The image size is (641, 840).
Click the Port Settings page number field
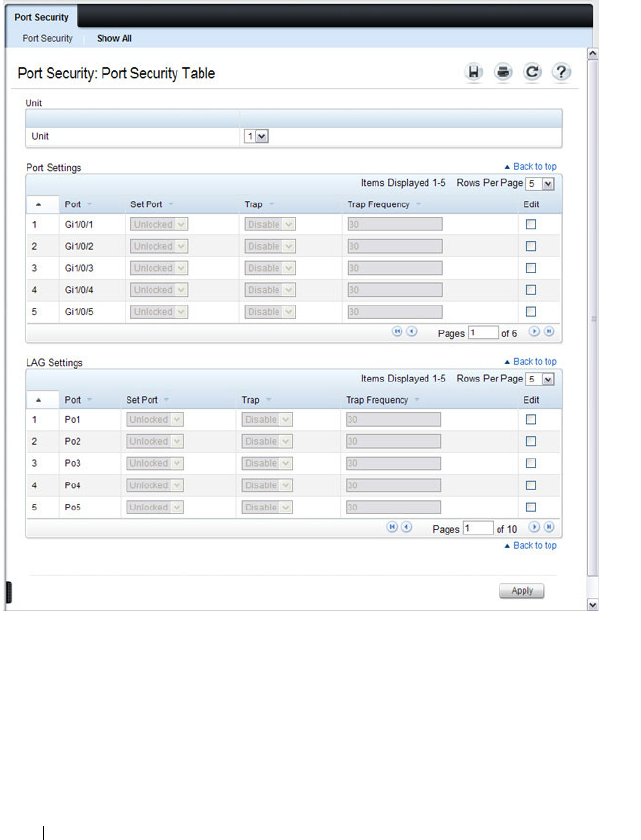pos(484,333)
